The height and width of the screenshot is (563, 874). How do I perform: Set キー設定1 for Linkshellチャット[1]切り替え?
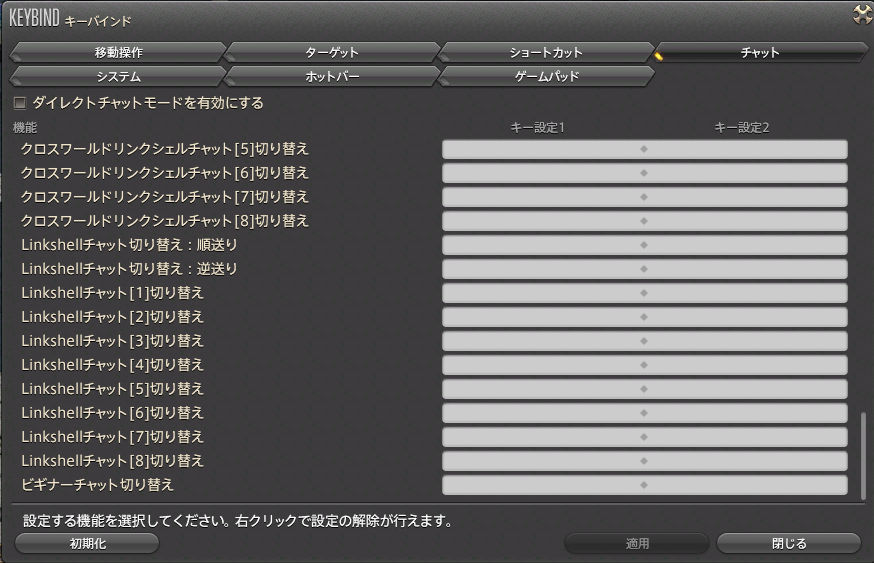pyautogui.click(x=542, y=293)
